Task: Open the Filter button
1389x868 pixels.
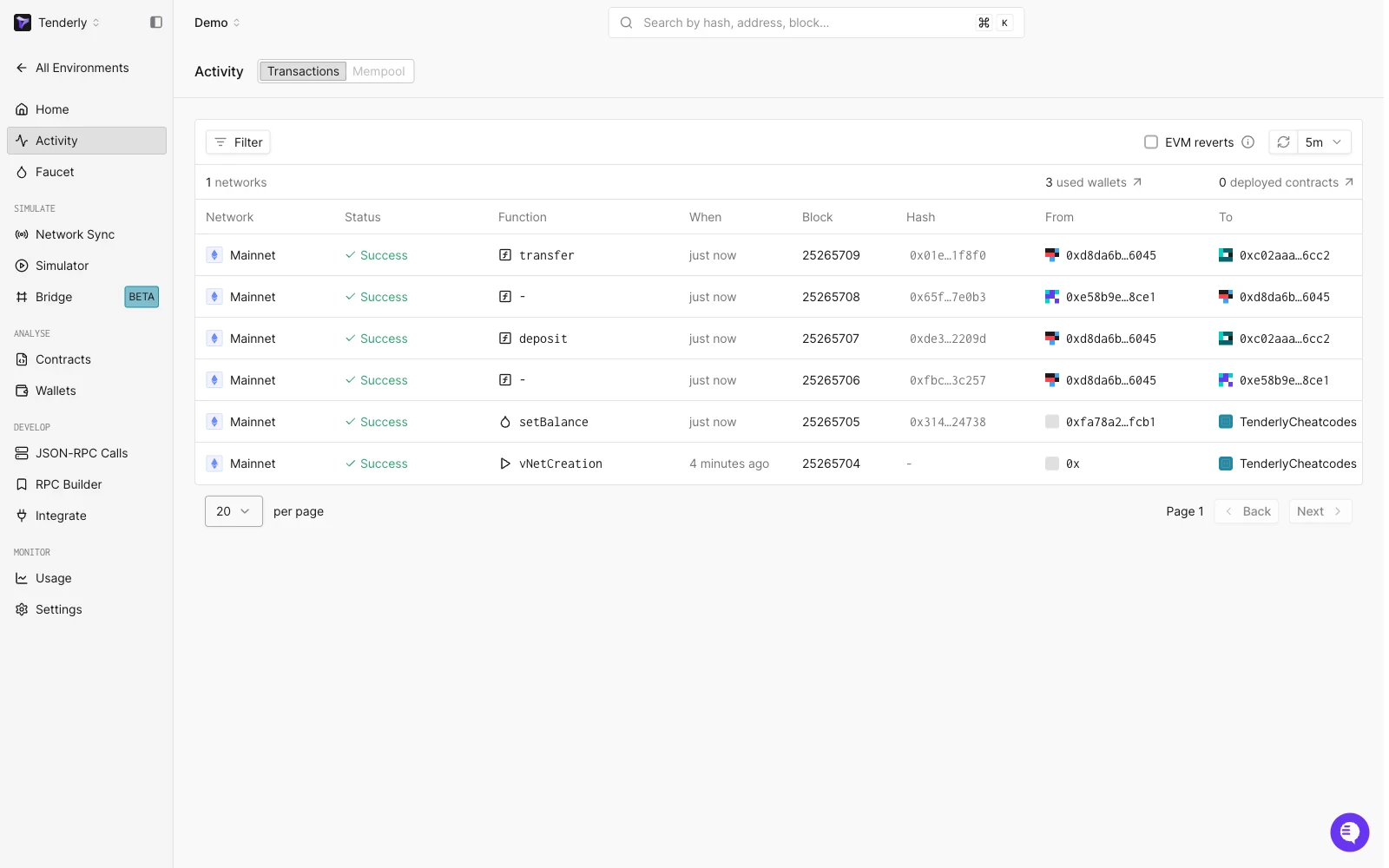Action: click(x=238, y=142)
